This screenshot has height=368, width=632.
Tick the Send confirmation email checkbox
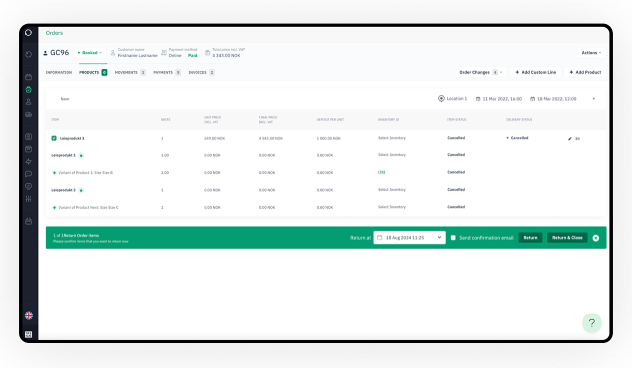[x=453, y=238]
